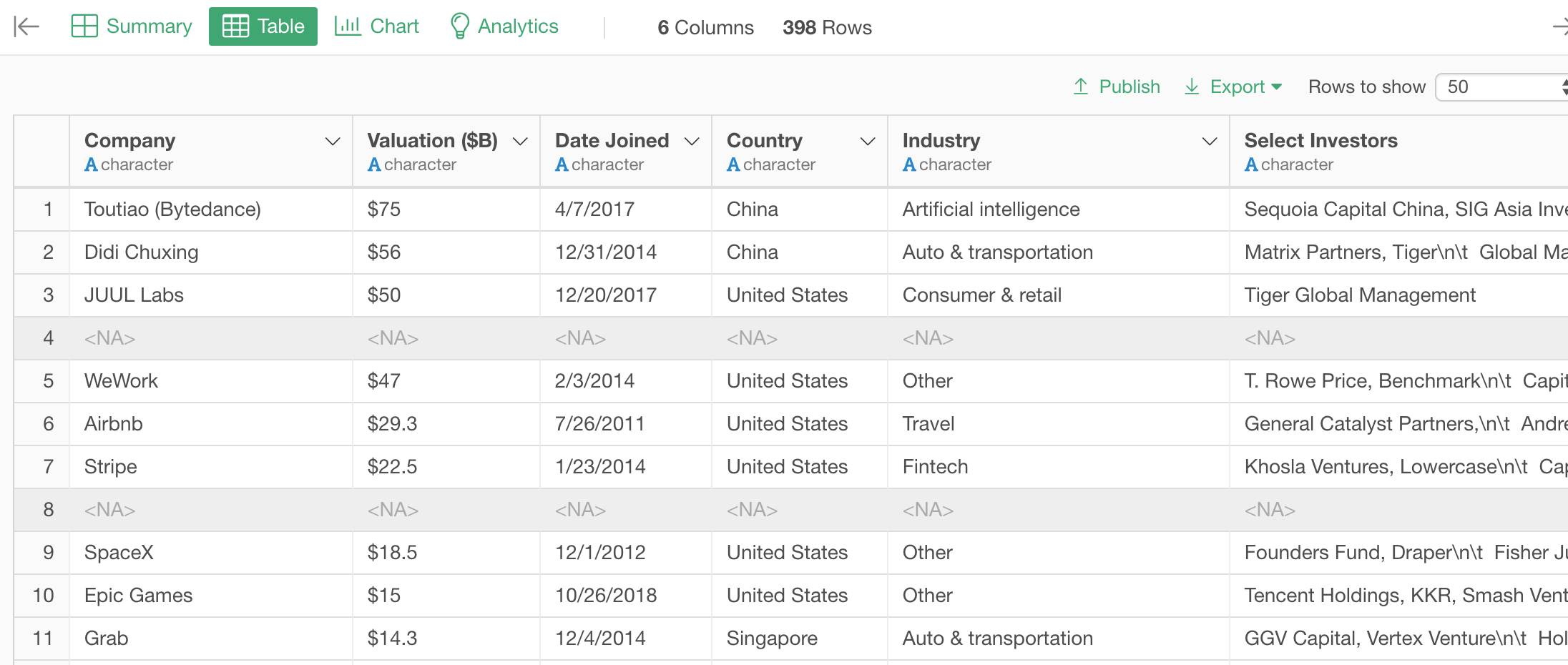Click the Summary grid icon
This screenshot has height=665, width=1568.
click(x=84, y=26)
